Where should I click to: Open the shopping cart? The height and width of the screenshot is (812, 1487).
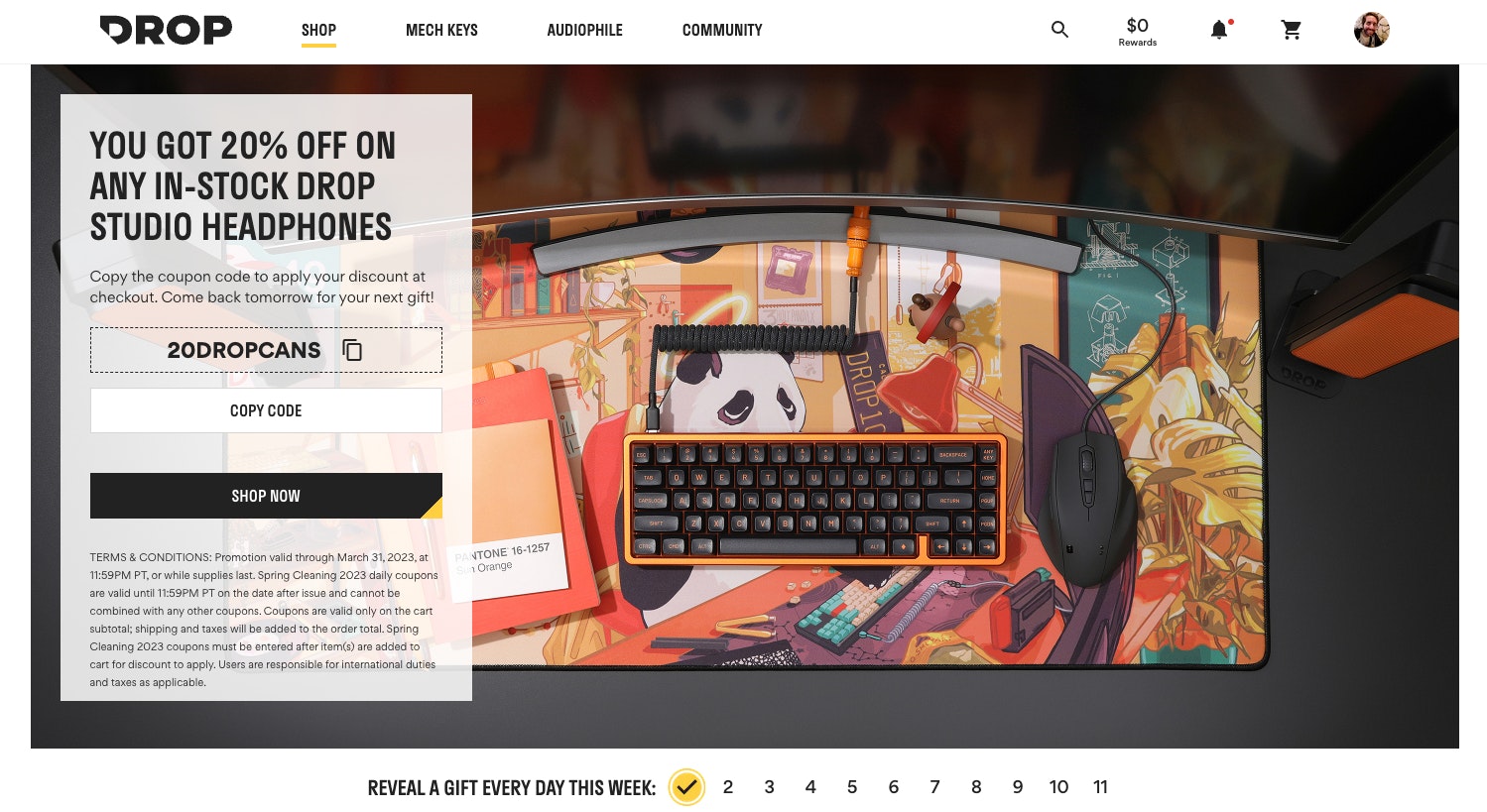1292,30
